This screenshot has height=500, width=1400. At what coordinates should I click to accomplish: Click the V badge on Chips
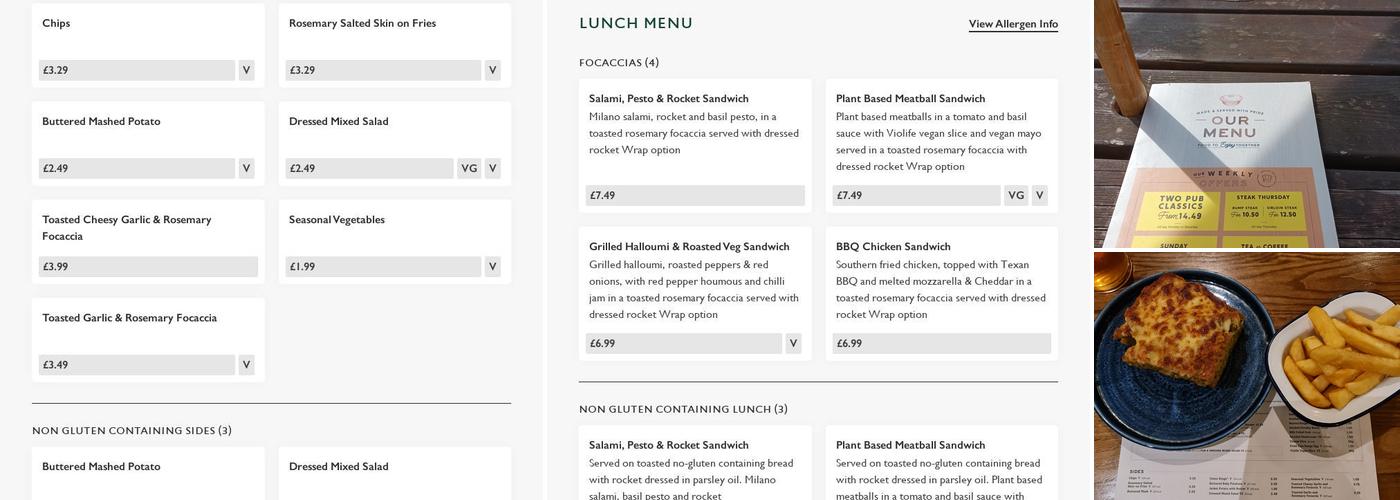[x=246, y=70]
